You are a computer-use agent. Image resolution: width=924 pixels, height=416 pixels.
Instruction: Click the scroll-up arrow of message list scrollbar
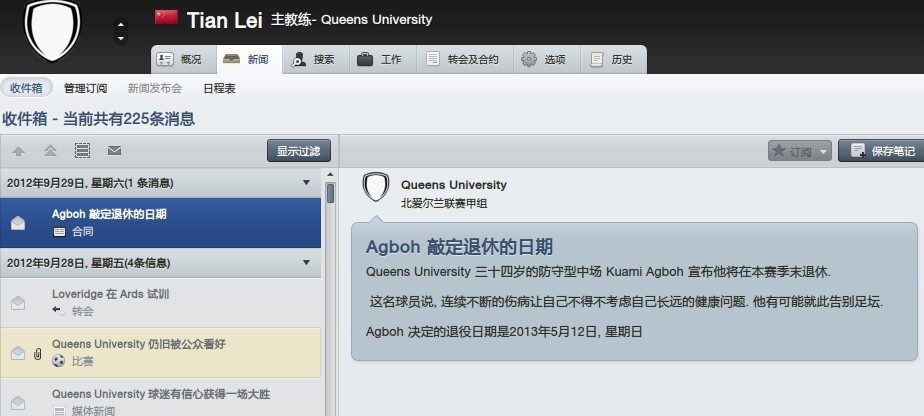point(330,174)
